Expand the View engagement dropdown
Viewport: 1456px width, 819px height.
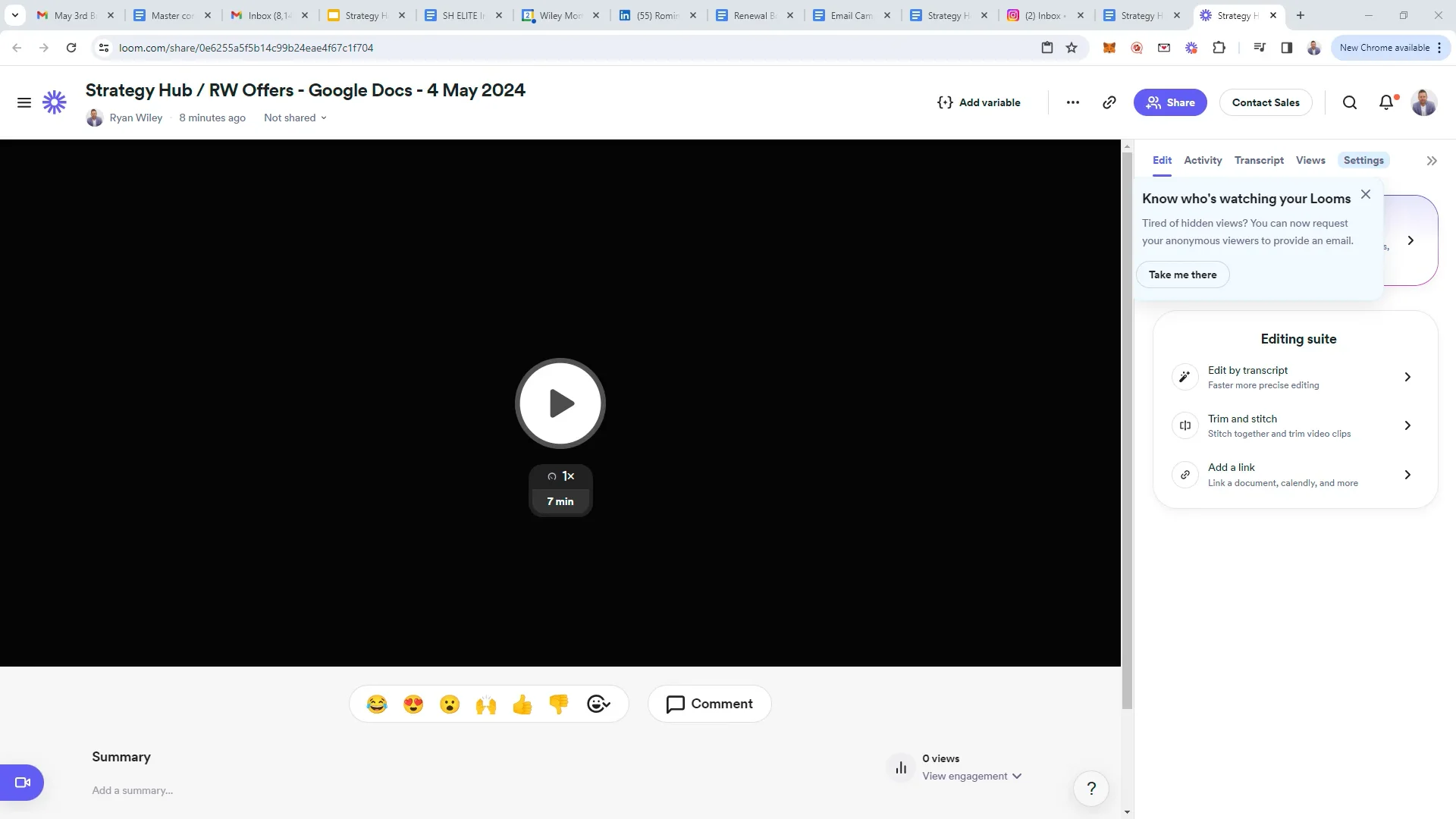tap(973, 776)
